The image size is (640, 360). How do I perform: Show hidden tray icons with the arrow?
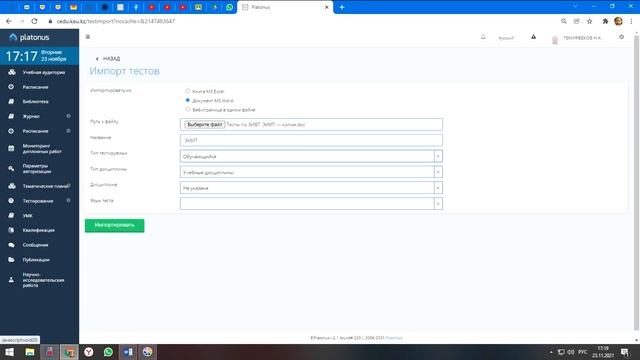pos(551,352)
